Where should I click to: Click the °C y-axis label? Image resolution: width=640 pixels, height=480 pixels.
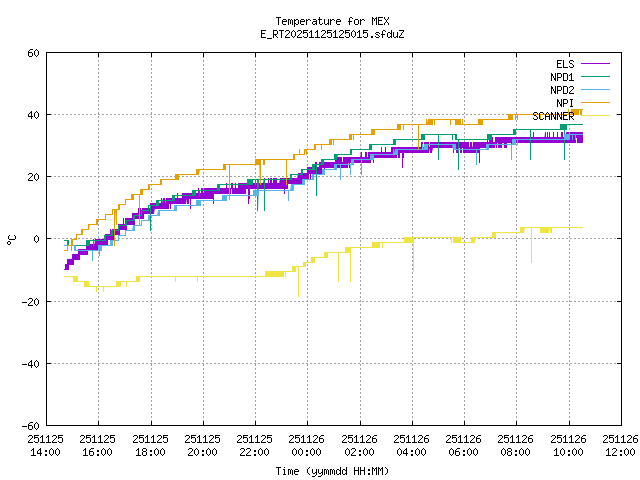coord(11,239)
